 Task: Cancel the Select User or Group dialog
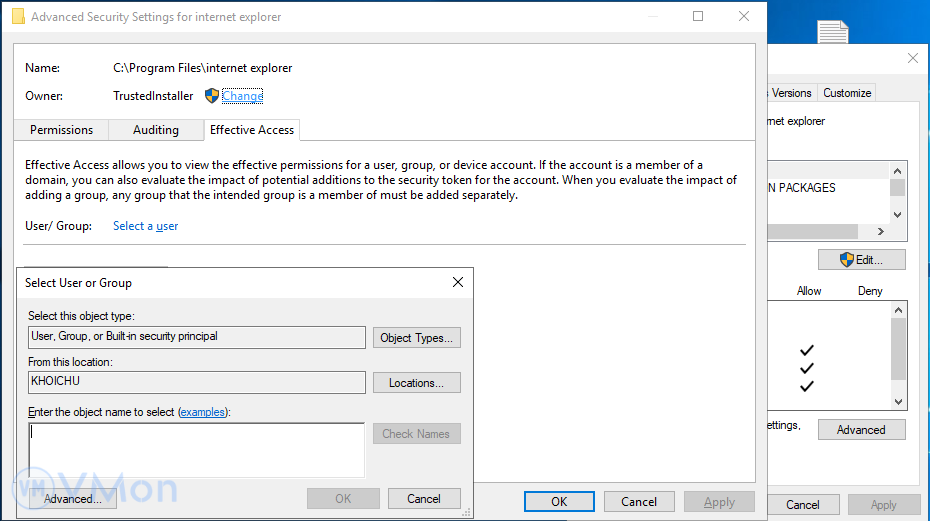pyautogui.click(x=423, y=499)
